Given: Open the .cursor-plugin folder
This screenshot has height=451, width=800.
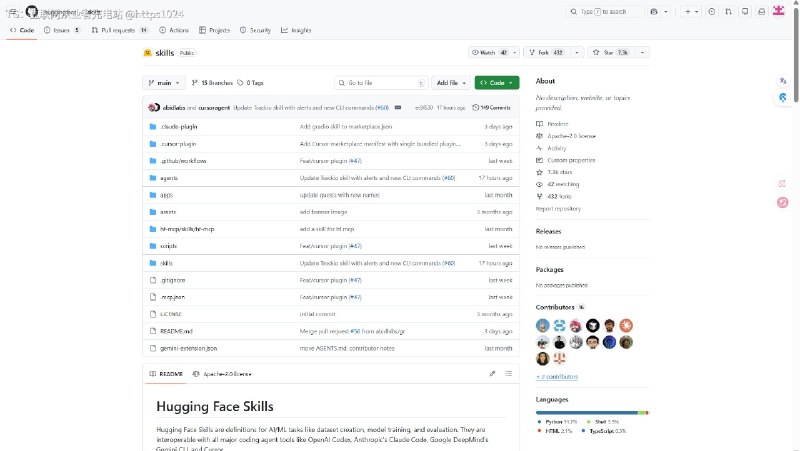Looking at the screenshot, I should point(178,144).
